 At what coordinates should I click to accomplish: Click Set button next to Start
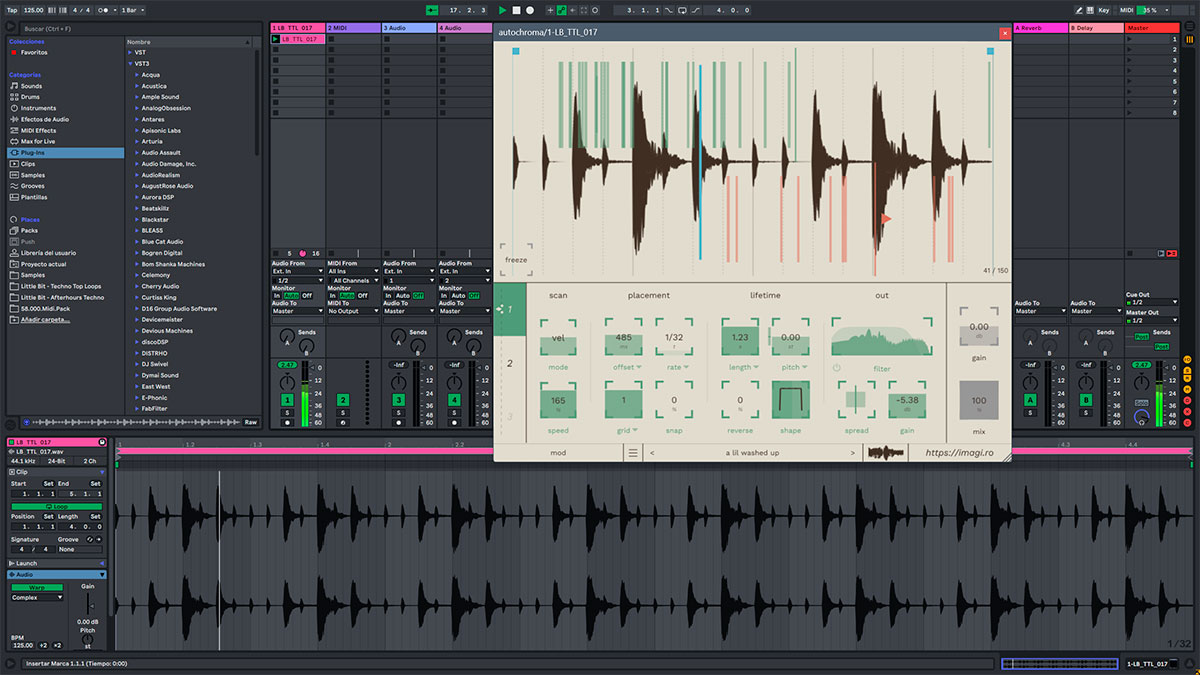click(47, 483)
